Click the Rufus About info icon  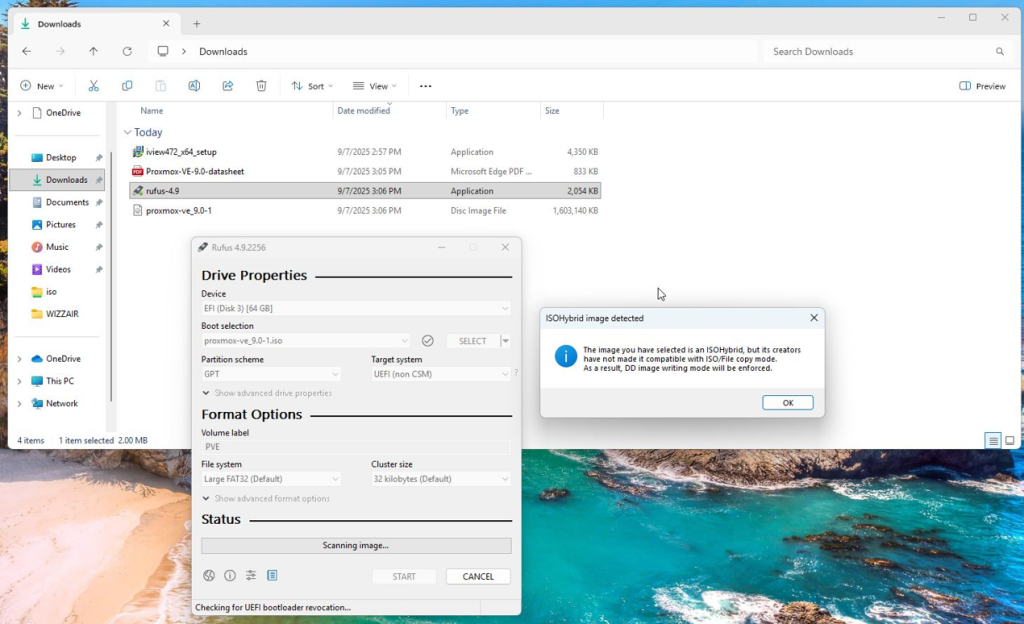coord(230,576)
